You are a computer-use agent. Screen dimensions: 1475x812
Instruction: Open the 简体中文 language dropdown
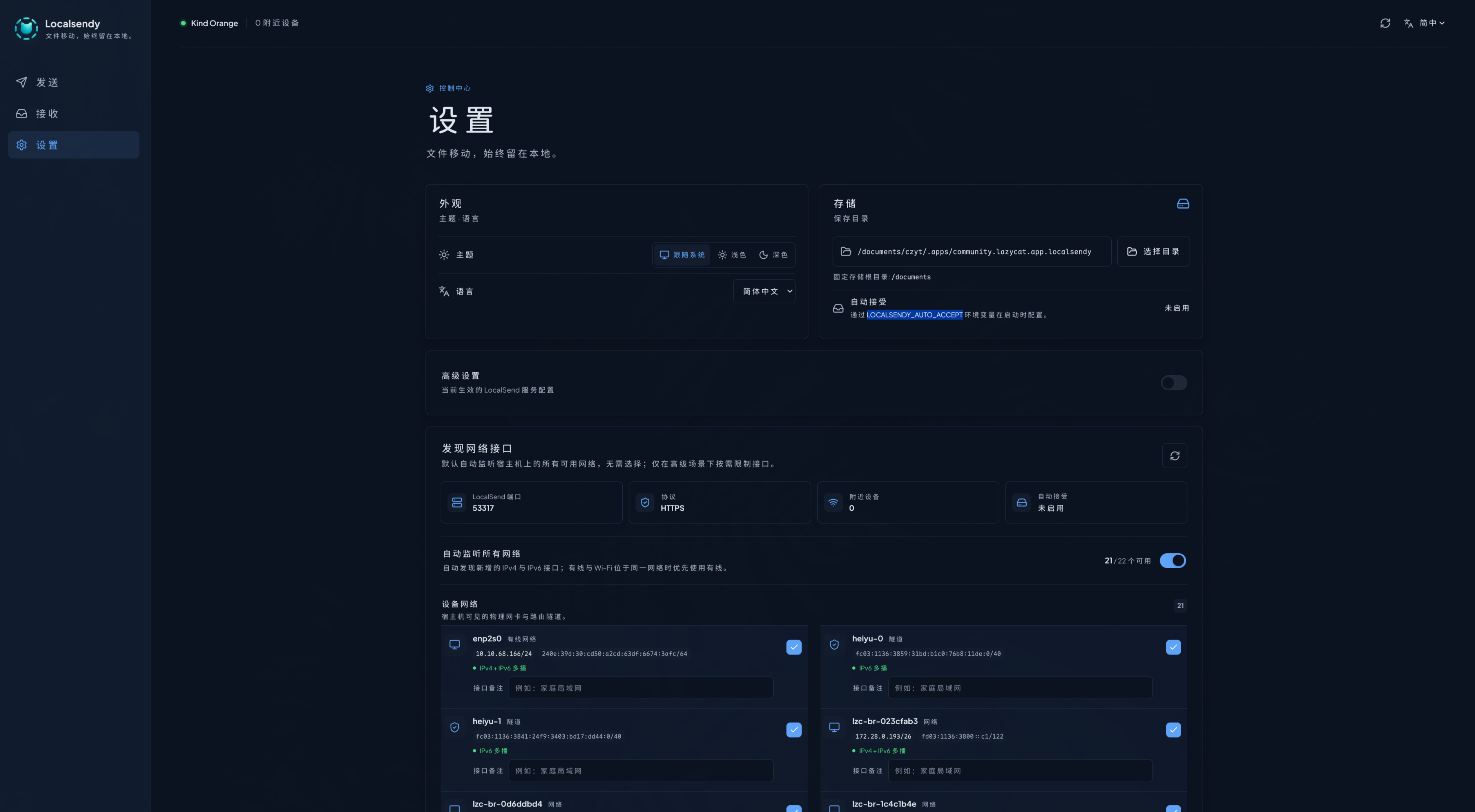[x=764, y=292]
